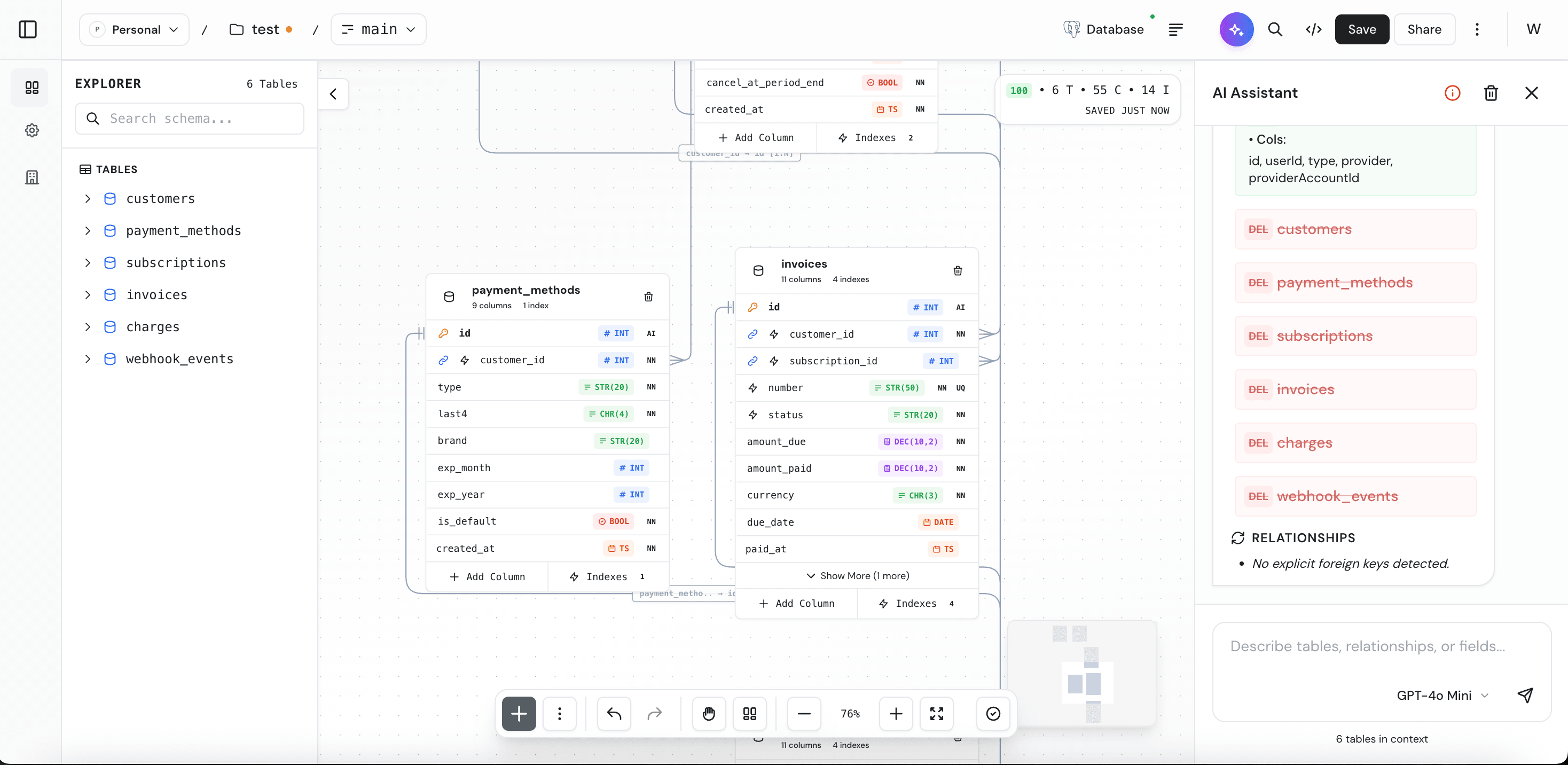The width and height of the screenshot is (1568, 765).
Task: Delete the invoices table via its trash icon
Action: coord(958,270)
